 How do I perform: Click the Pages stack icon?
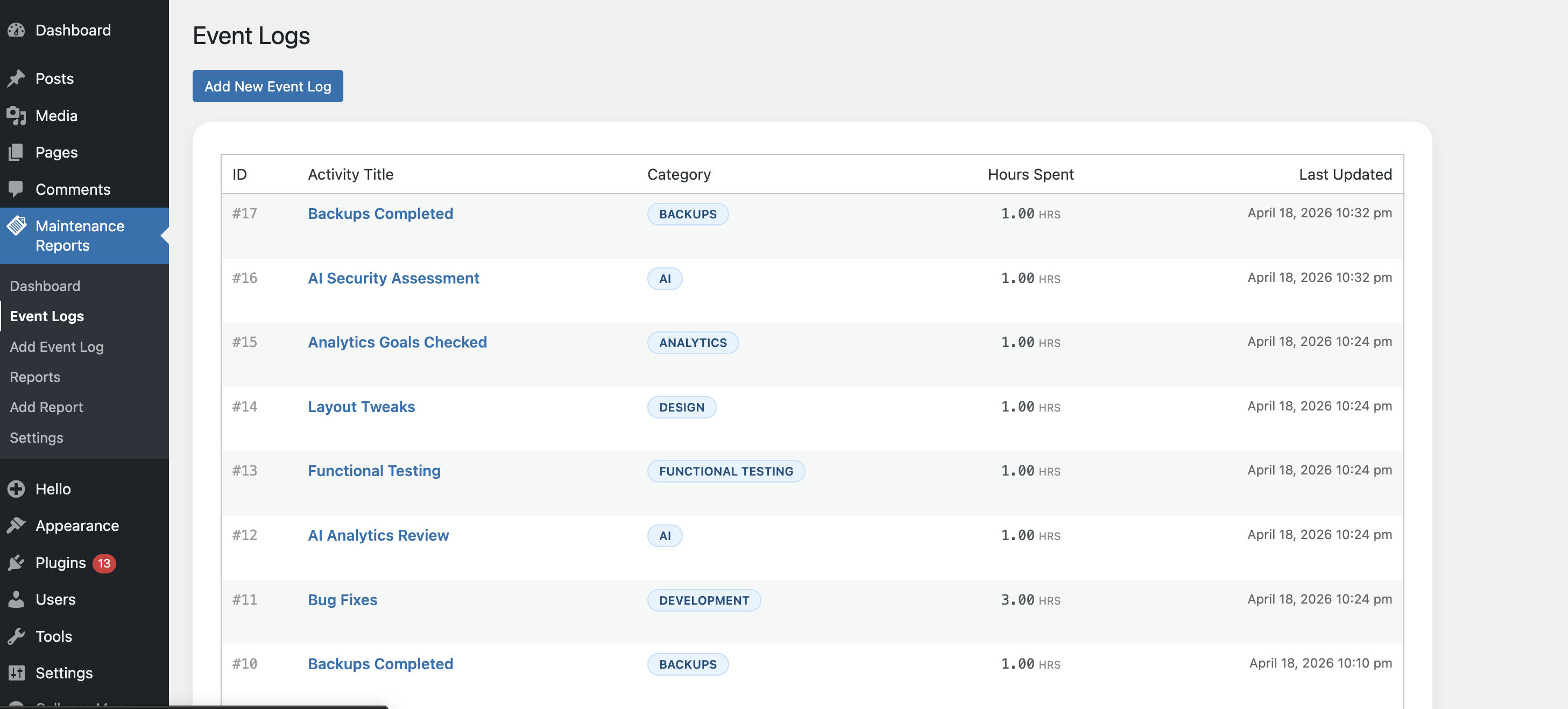[x=17, y=152]
